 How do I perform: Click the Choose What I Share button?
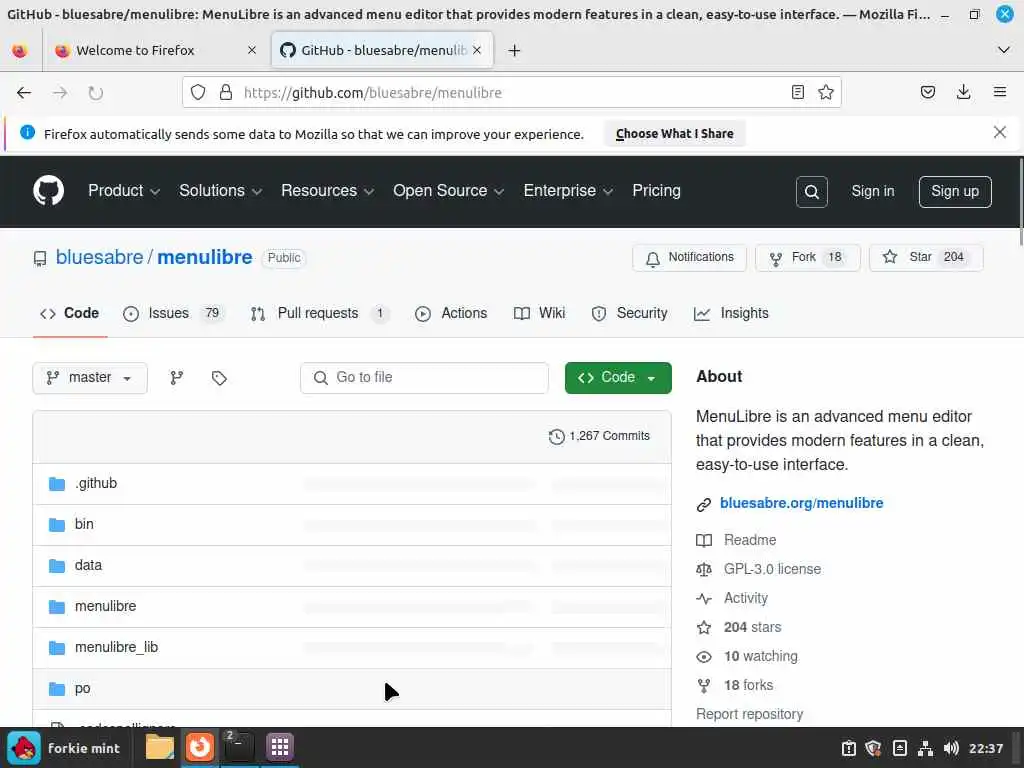[675, 134]
